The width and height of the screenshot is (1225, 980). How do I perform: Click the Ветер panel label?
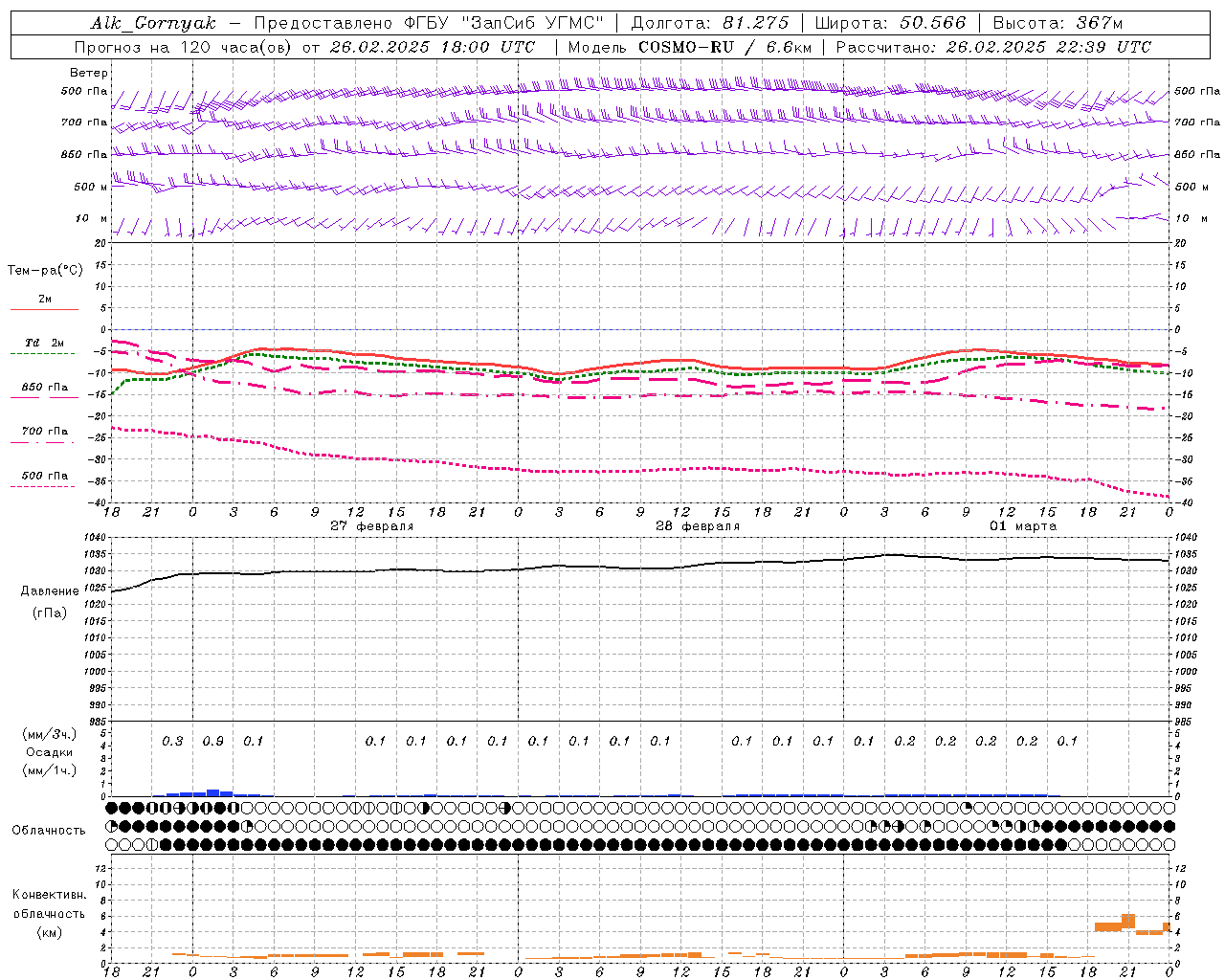[x=89, y=73]
